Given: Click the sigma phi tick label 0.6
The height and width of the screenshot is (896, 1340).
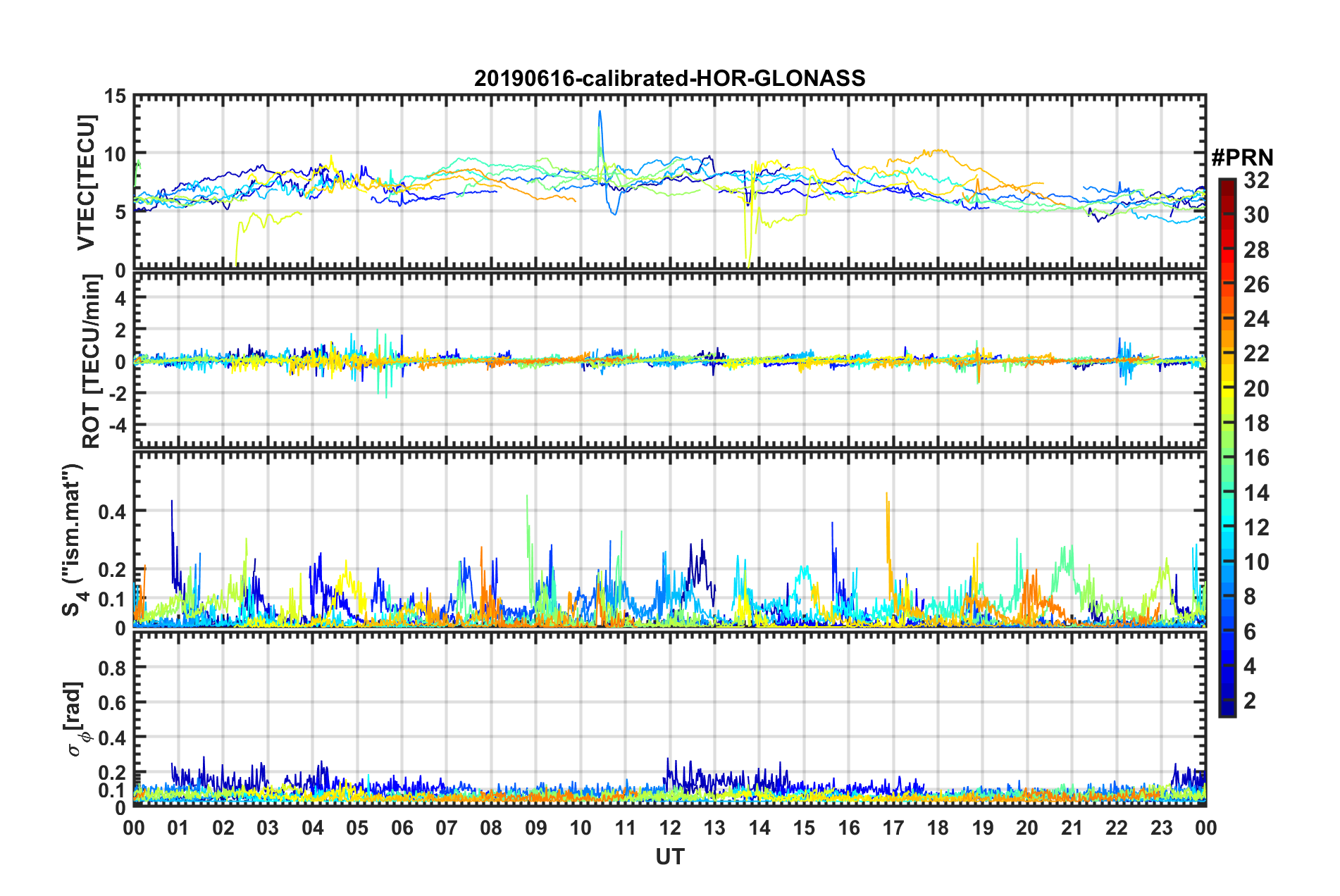Looking at the screenshot, I should point(112,702).
